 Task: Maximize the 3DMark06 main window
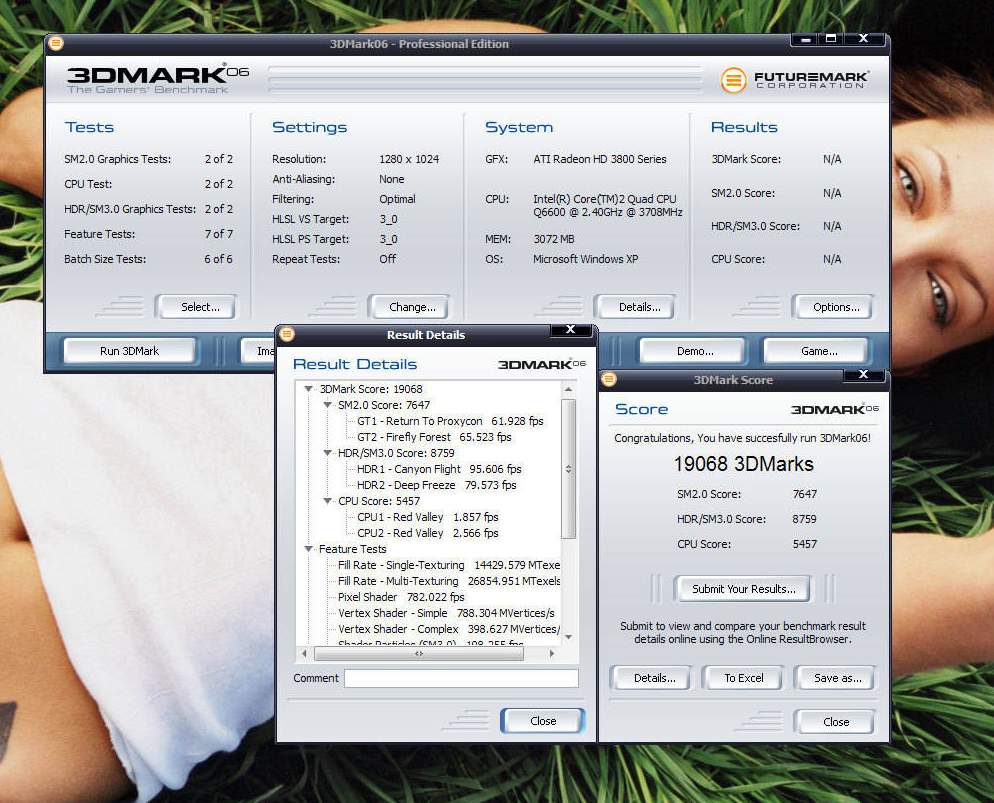pyautogui.click(x=830, y=39)
